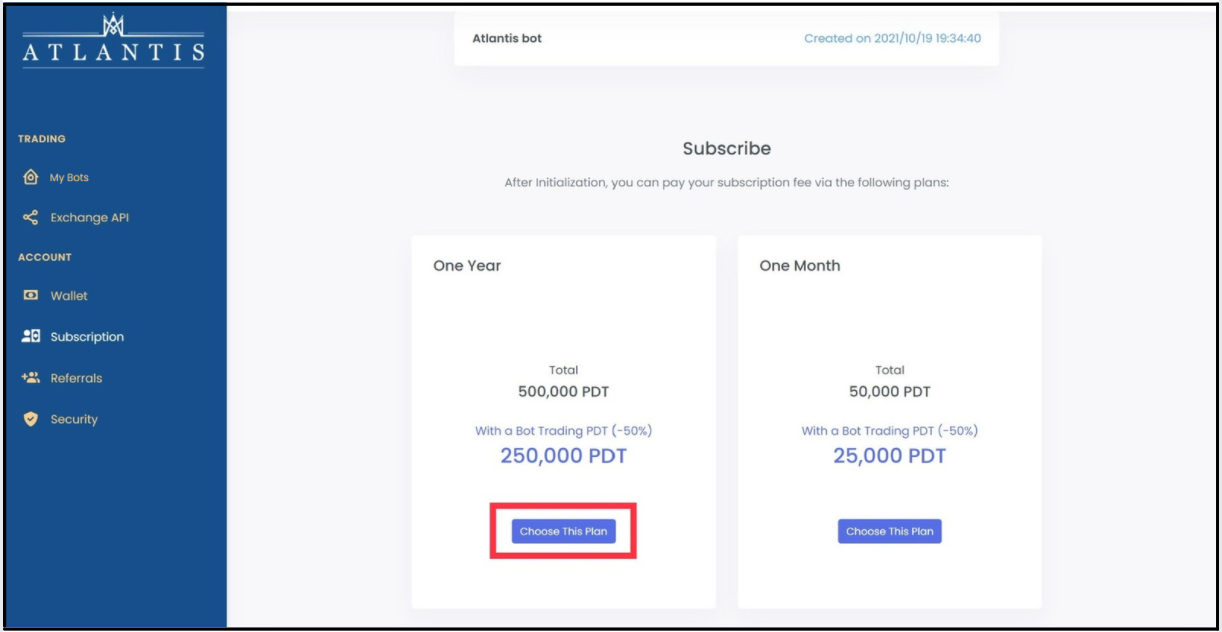Click the Referrals add-people icon
Screen dimensions: 1222x632
pos(30,378)
